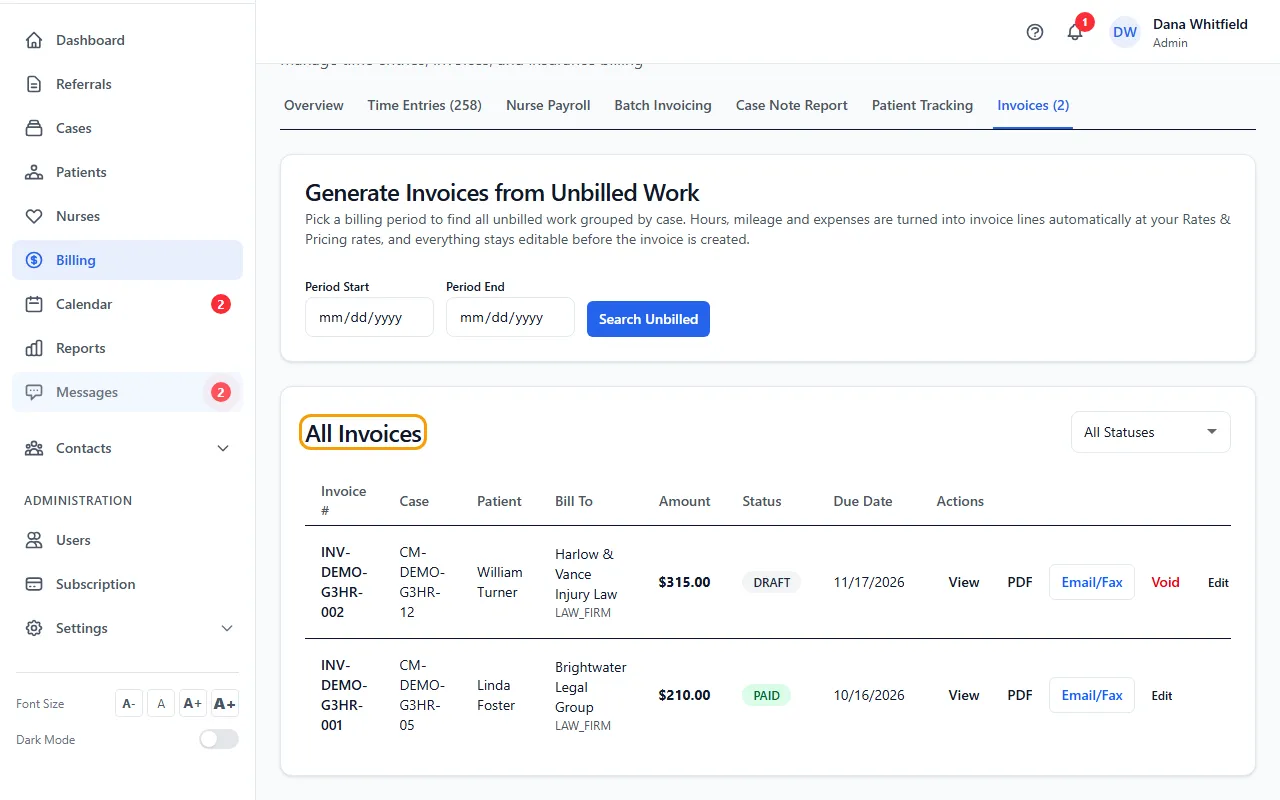Open the Patient Tracking tab
Image resolution: width=1280 pixels, height=800 pixels.
[922, 105]
